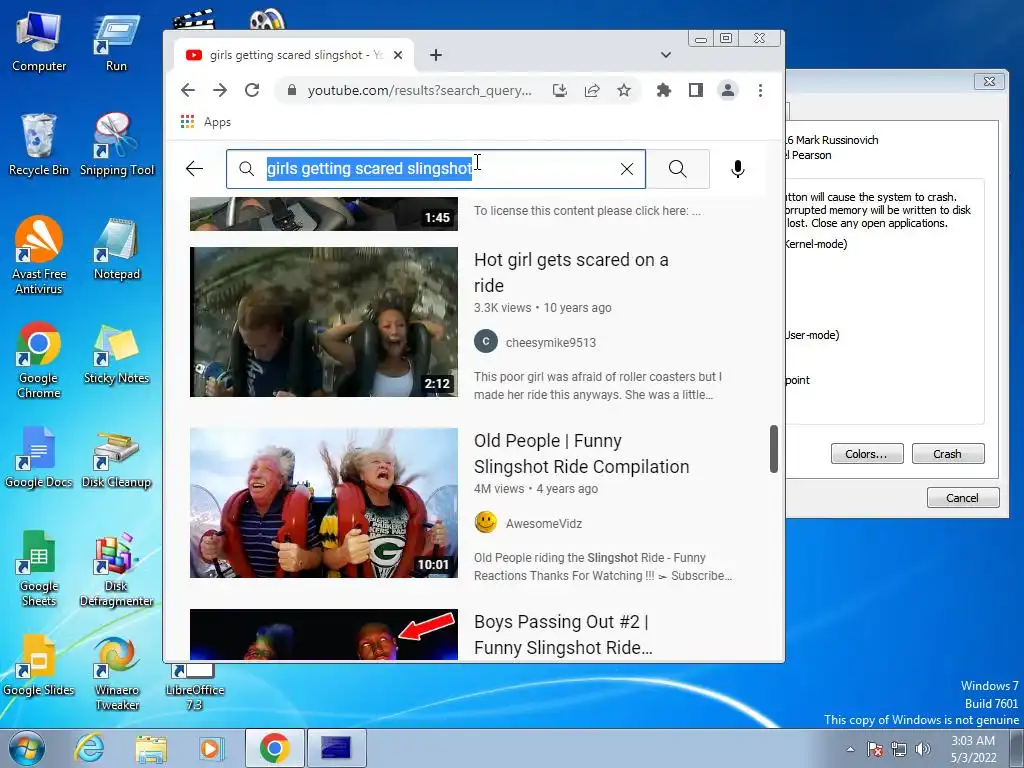Open the Google Slides desktop shortcut

pos(39,666)
